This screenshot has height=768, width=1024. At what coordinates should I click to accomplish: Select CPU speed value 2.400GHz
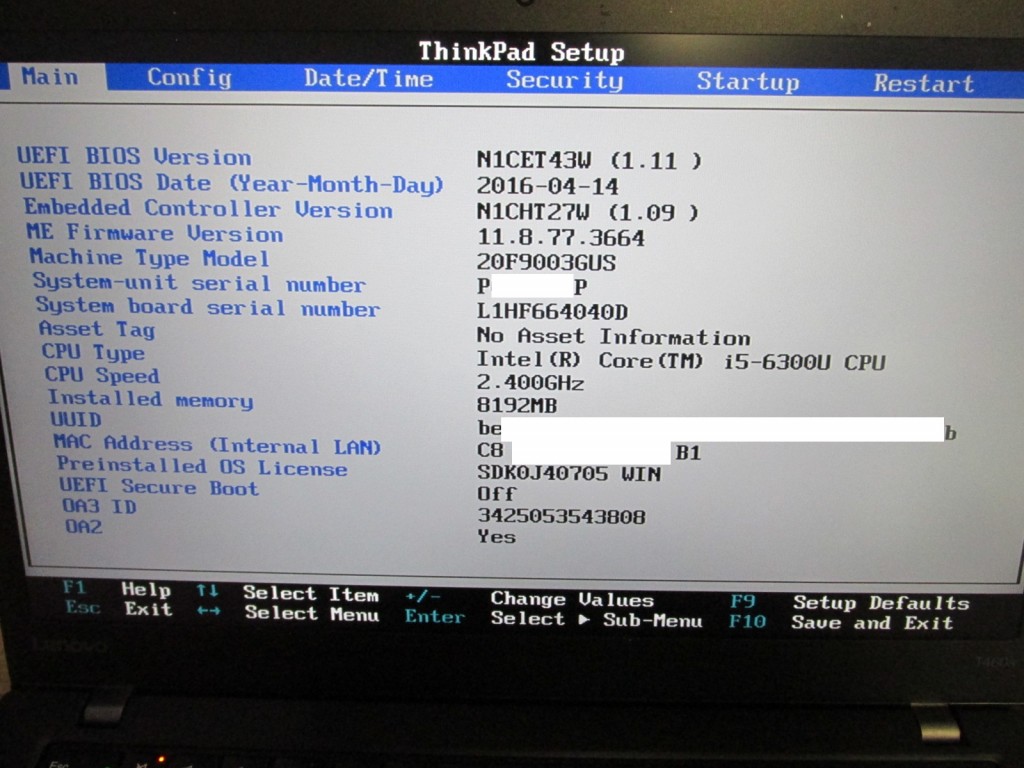coord(530,382)
